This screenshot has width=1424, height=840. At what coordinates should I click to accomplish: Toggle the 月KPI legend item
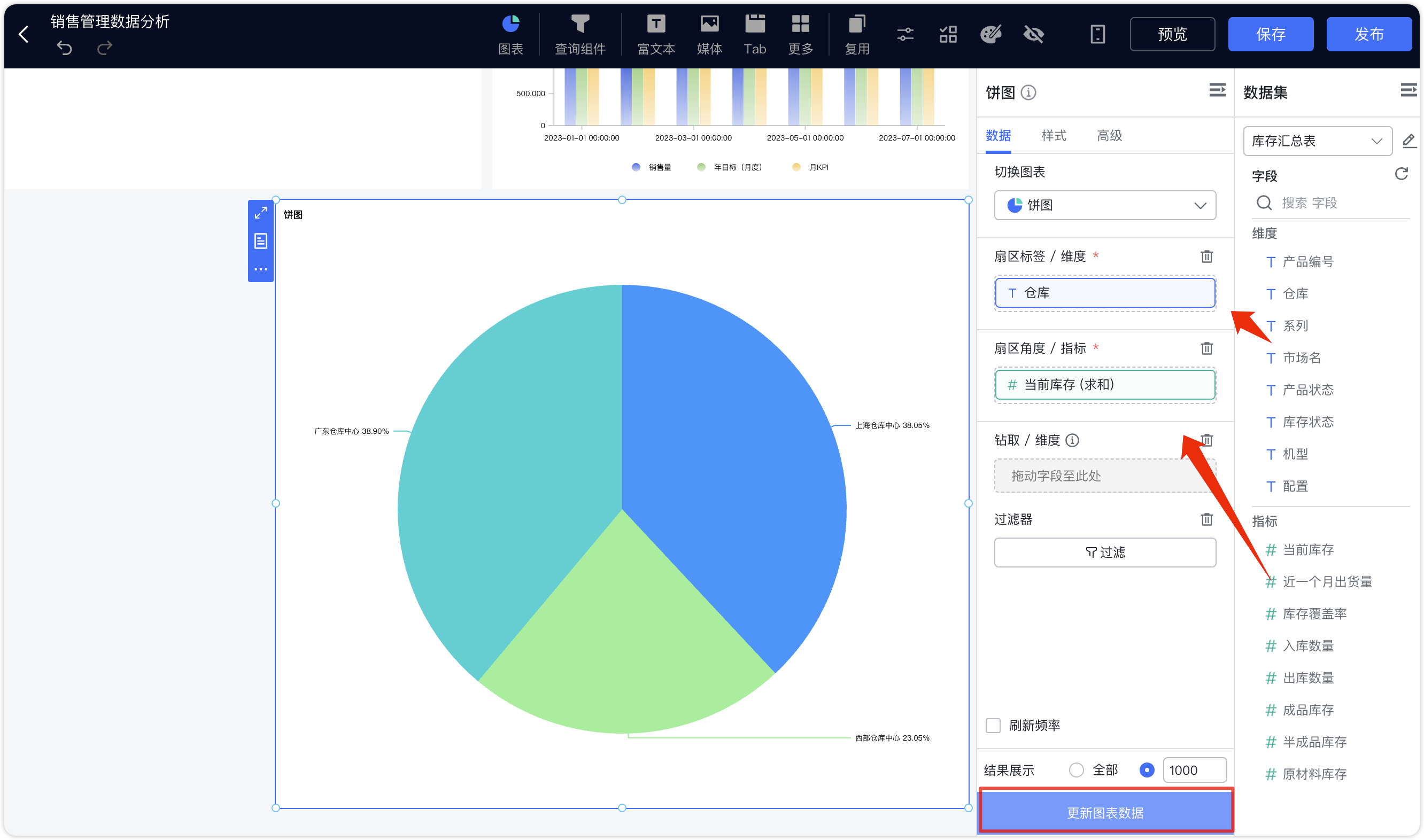click(810, 168)
